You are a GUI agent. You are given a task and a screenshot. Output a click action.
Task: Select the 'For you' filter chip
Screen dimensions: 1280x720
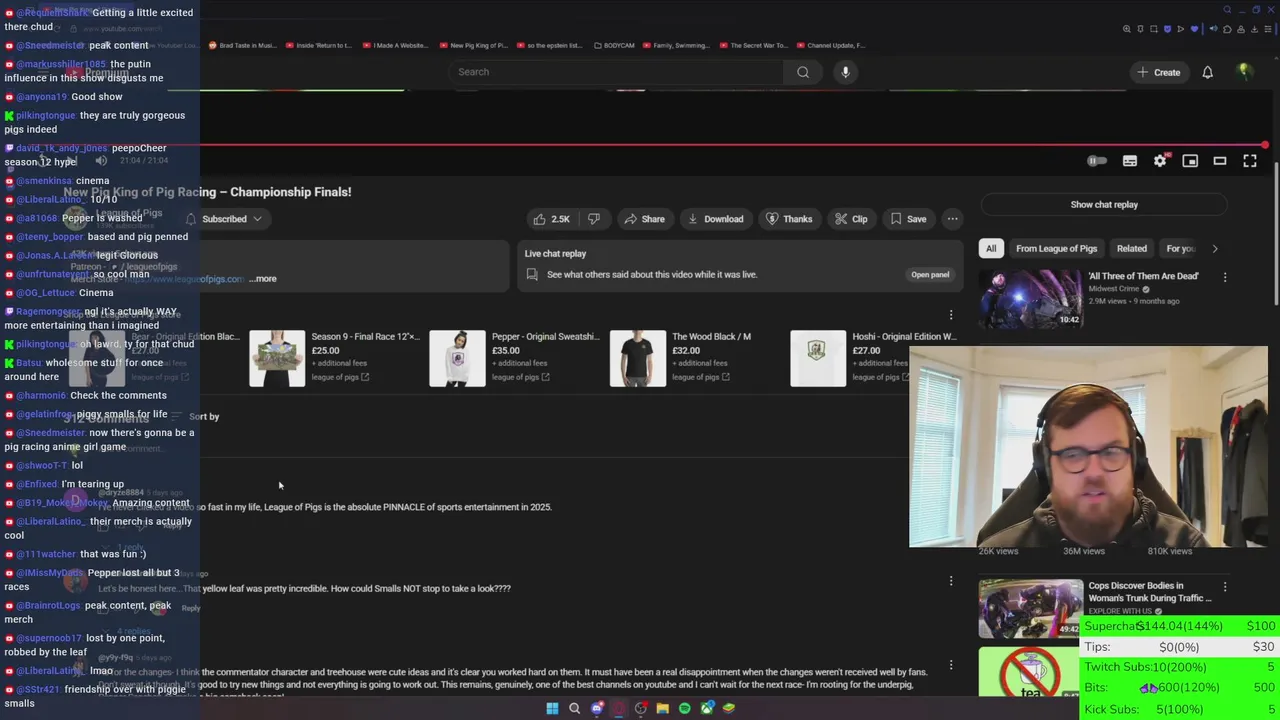click(1180, 249)
